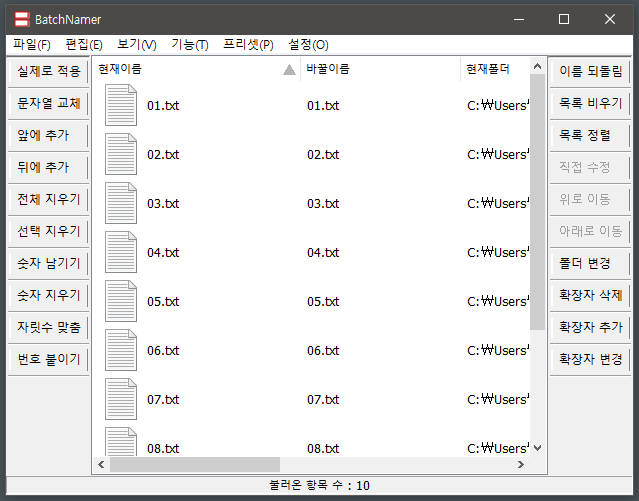Open the 프리셋(P) menu
639x501 pixels.
248,44
